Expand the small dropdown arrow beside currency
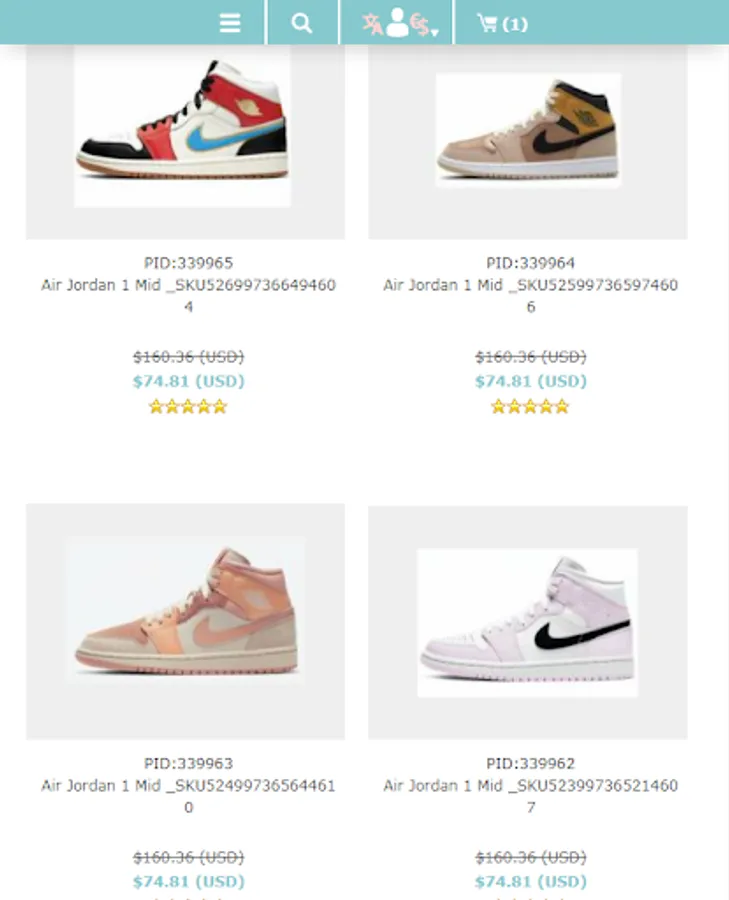729x900 pixels. pos(435,32)
